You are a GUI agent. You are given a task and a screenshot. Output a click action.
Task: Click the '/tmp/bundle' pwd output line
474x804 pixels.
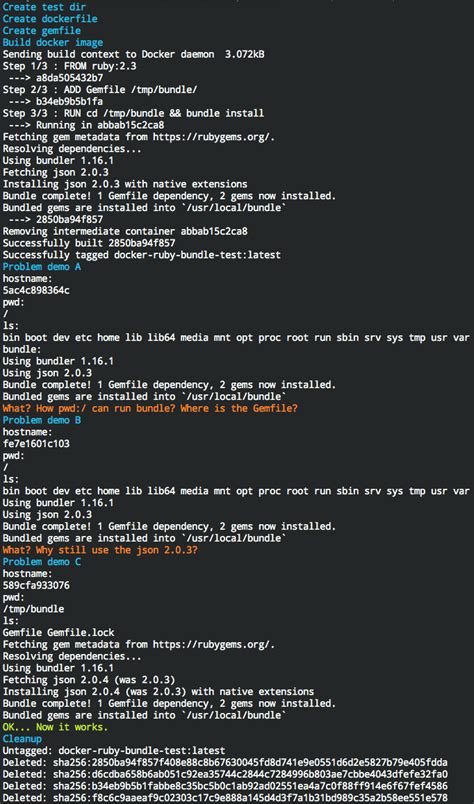[x=33, y=609]
